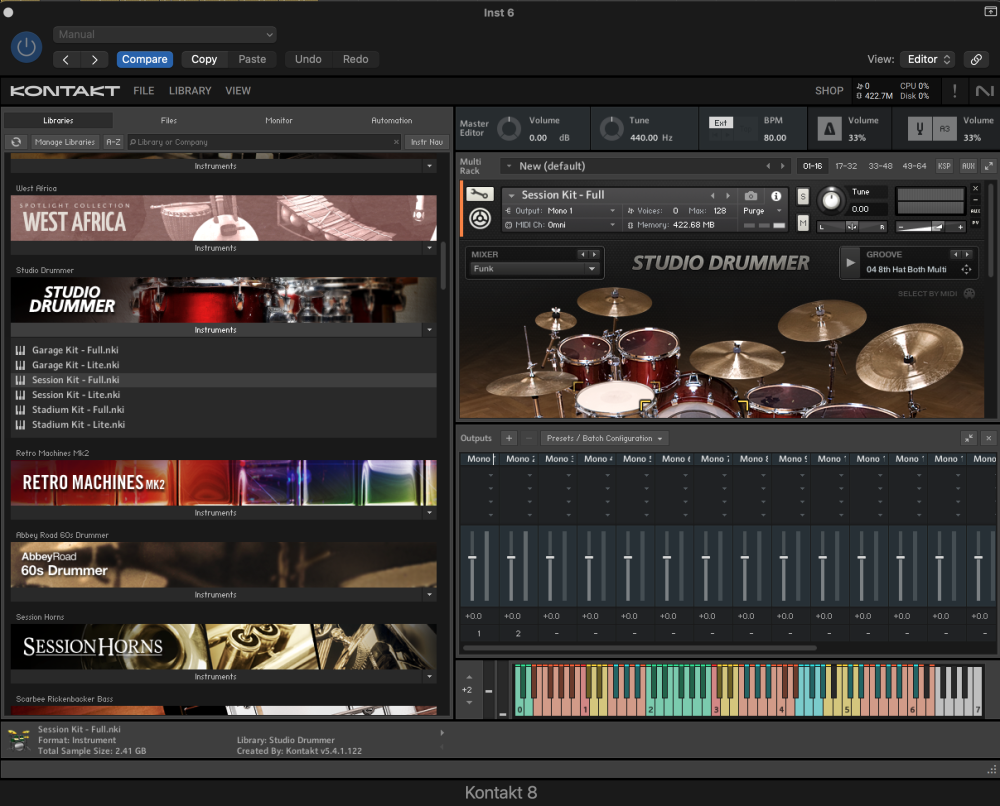Open the Kontakt FILE menu
The width and height of the screenshot is (1000, 806).
tap(143, 91)
